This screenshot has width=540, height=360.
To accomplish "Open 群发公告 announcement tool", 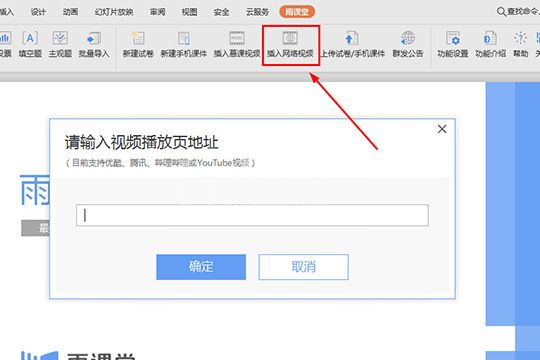I will click(x=408, y=44).
